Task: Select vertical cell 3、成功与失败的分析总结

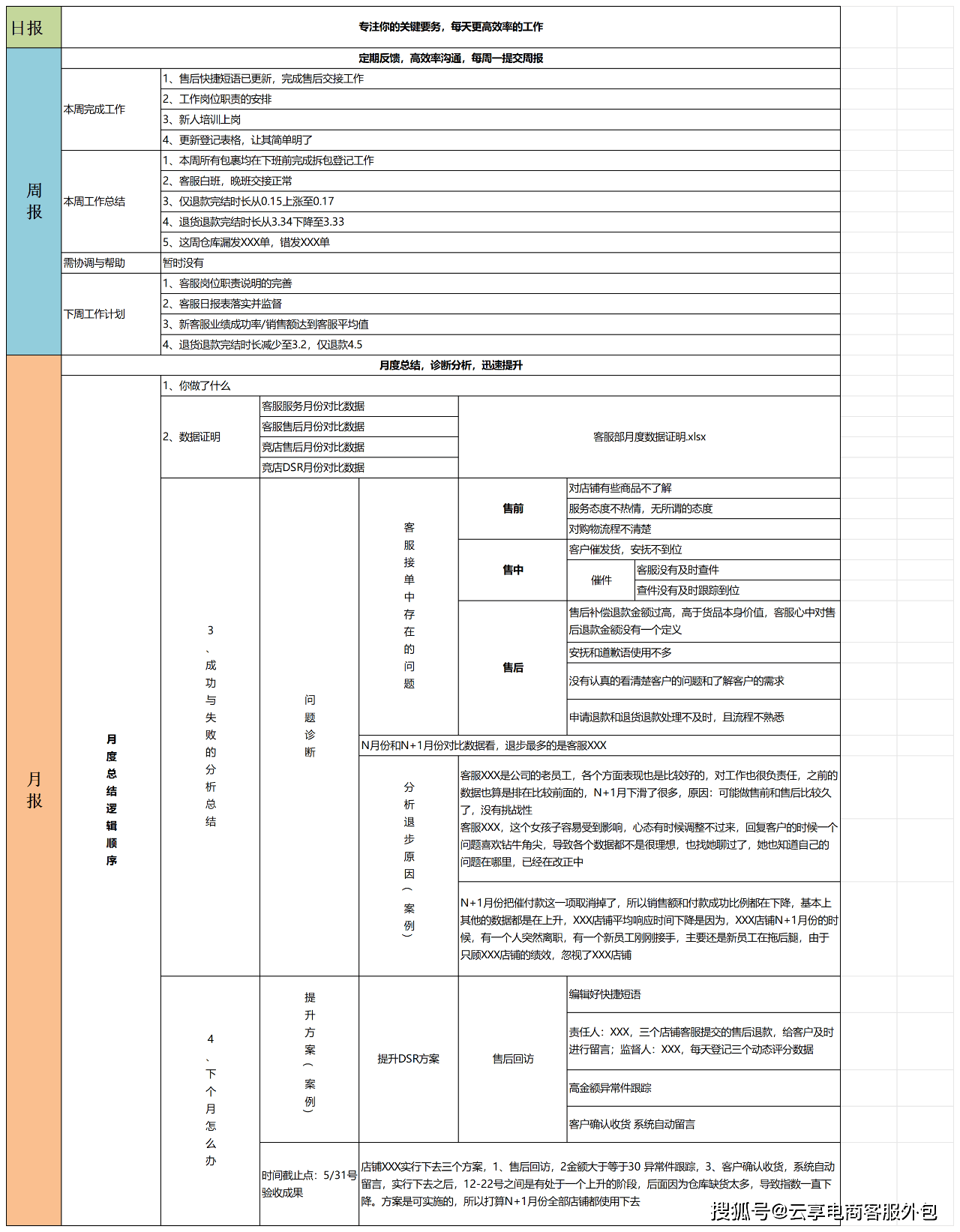Action: (x=210, y=727)
